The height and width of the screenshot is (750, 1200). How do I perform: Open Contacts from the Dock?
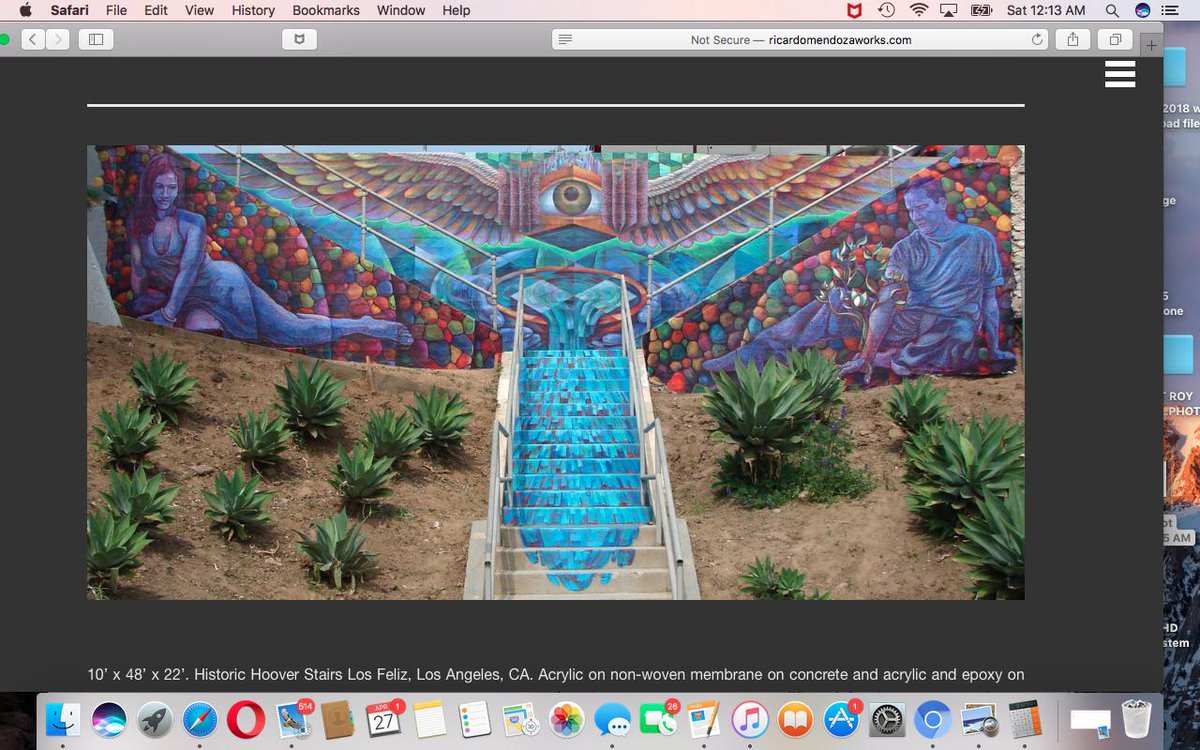coord(338,719)
